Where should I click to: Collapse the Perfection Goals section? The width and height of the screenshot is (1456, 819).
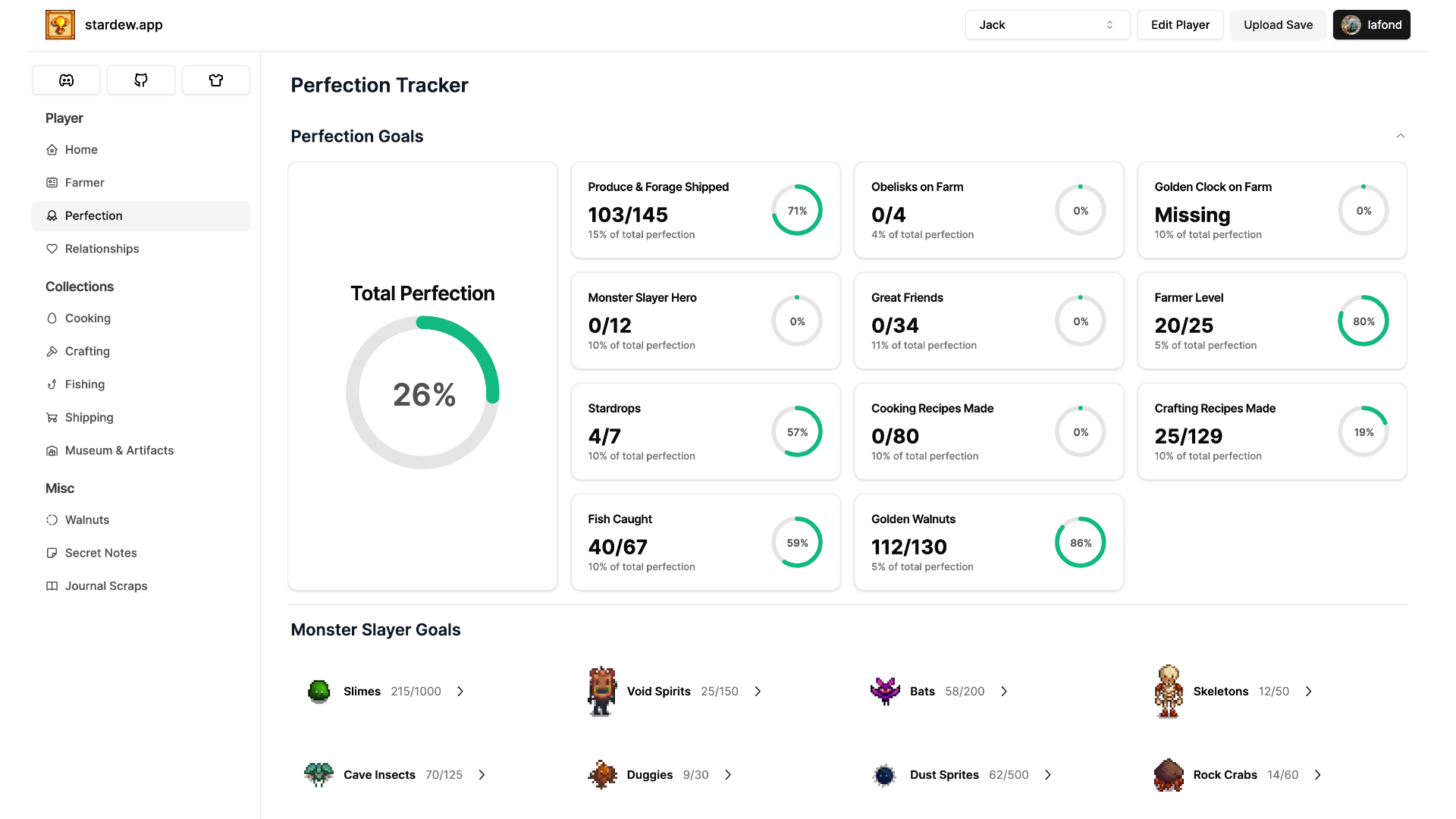click(1400, 136)
